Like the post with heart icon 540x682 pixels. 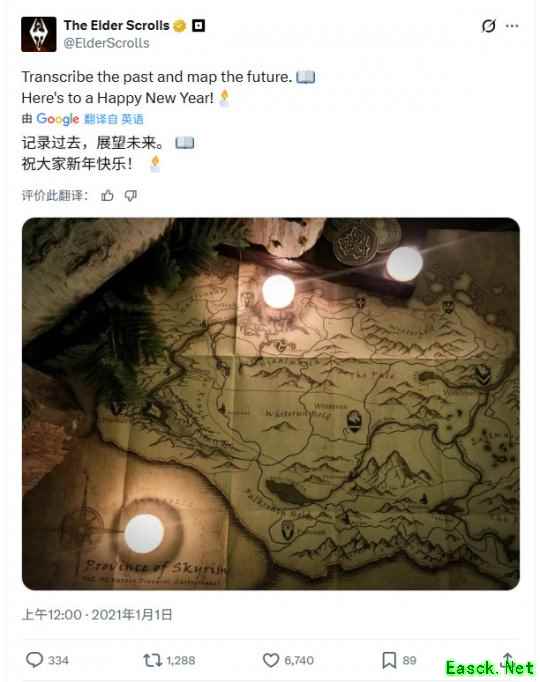(x=270, y=660)
